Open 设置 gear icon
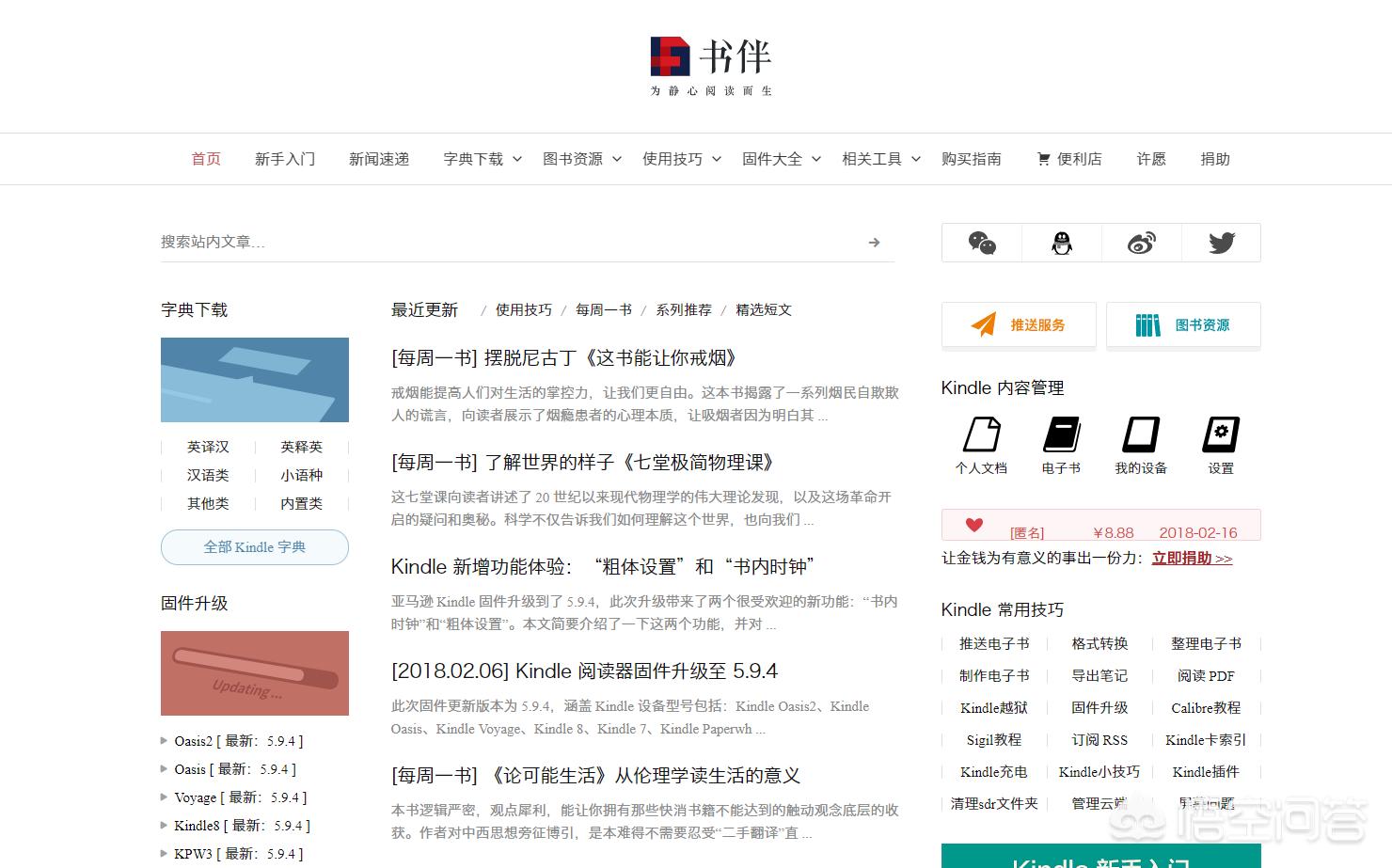The image size is (1392, 868). click(1221, 434)
